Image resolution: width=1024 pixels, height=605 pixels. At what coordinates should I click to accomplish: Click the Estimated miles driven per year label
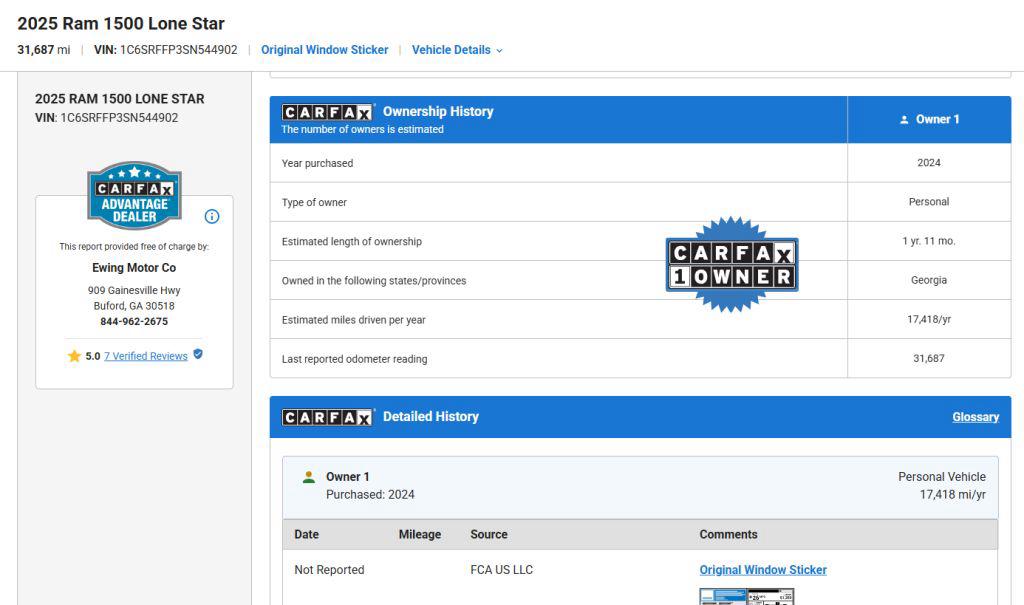point(353,320)
